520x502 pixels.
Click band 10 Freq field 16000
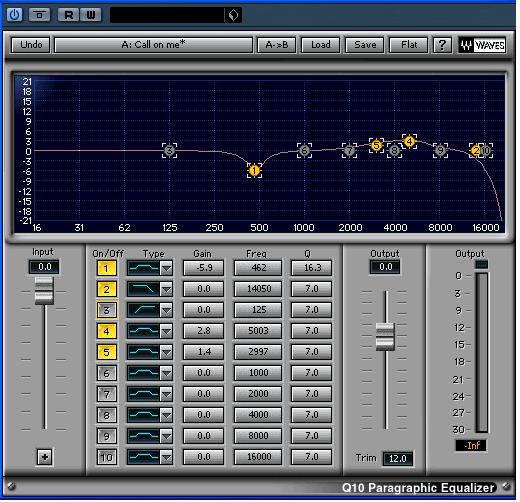pos(258,457)
